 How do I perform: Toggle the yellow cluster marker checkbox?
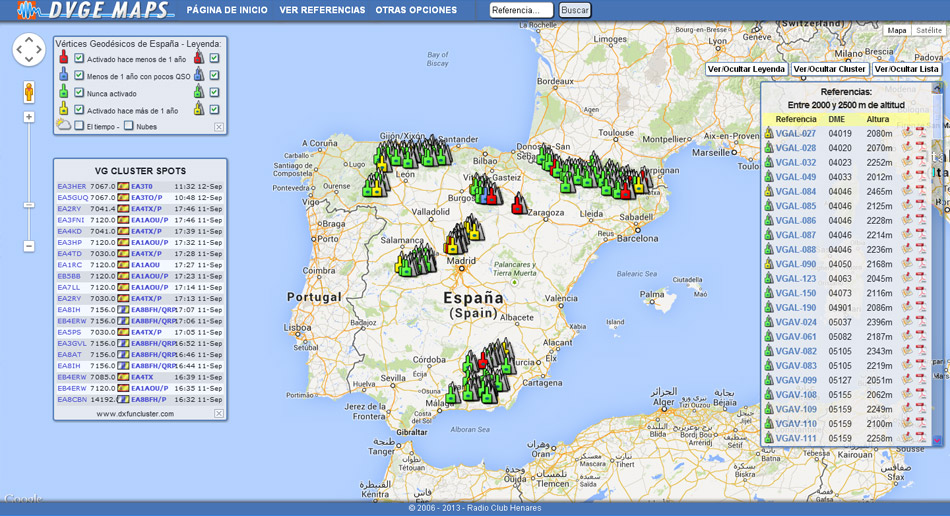(214, 109)
